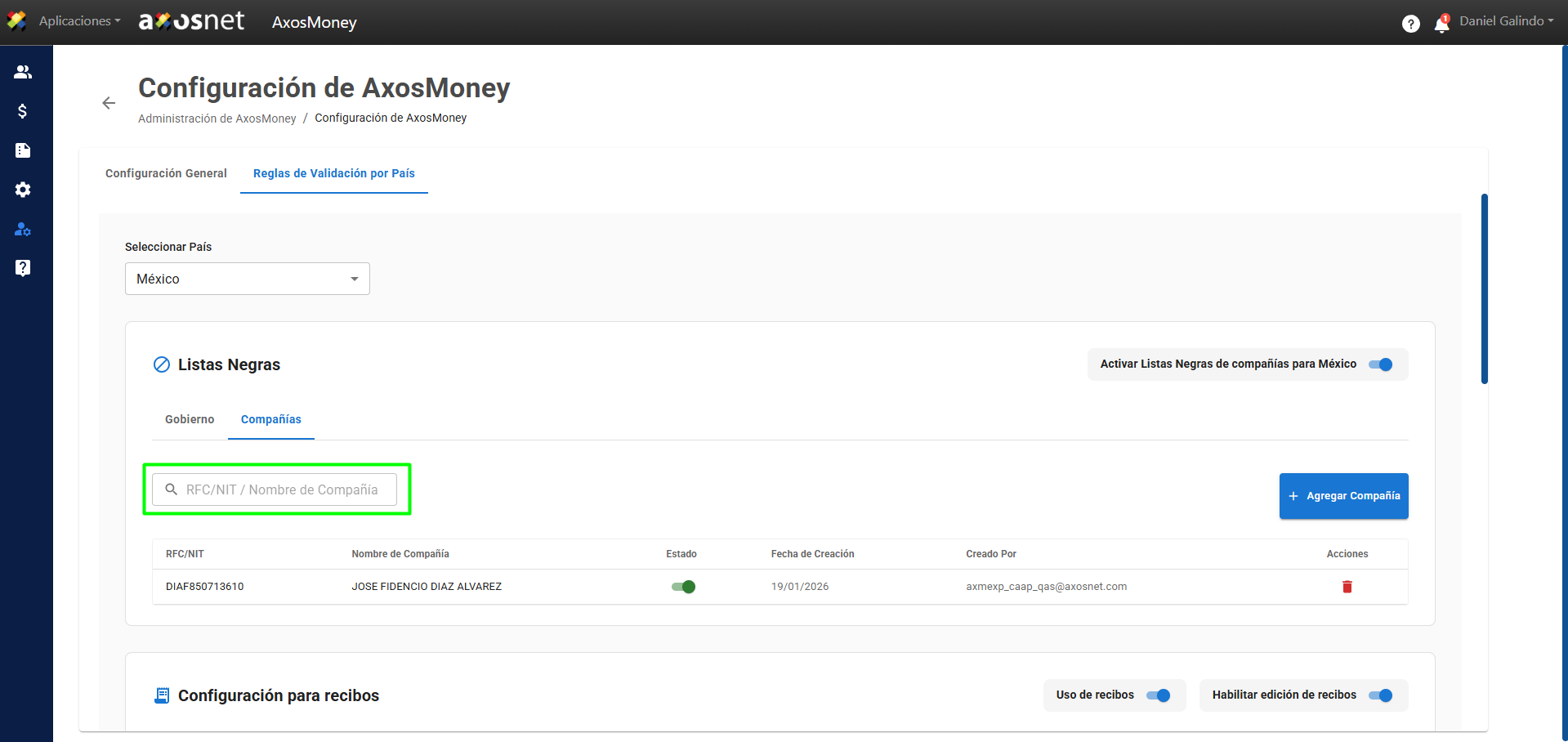This screenshot has width=1568, height=742.
Task: Open the Daniel Galindo user menu
Action: (1507, 21)
